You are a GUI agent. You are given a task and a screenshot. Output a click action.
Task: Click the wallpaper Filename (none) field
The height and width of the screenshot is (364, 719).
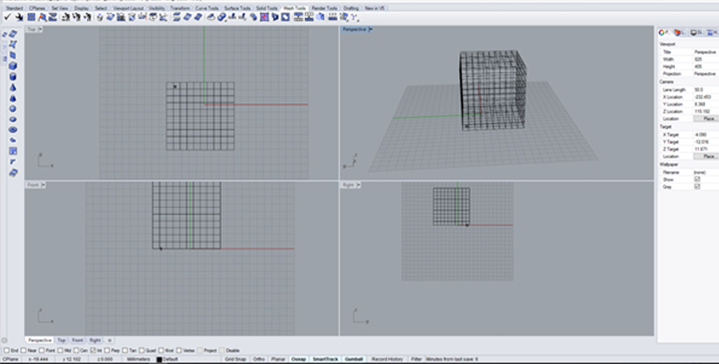pos(705,172)
